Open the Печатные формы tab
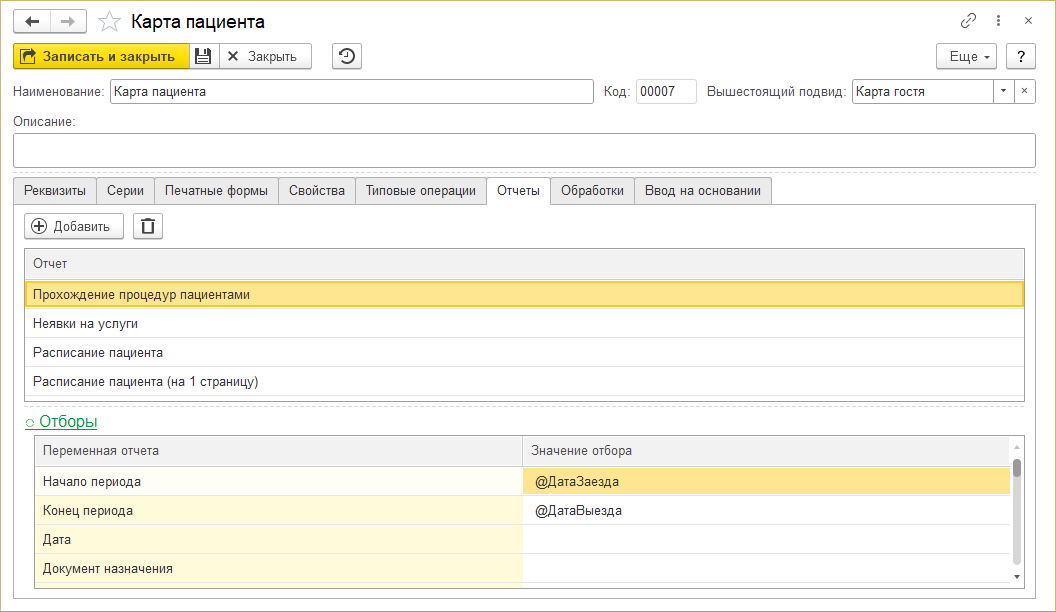The width and height of the screenshot is (1056, 612). click(x=216, y=191)
